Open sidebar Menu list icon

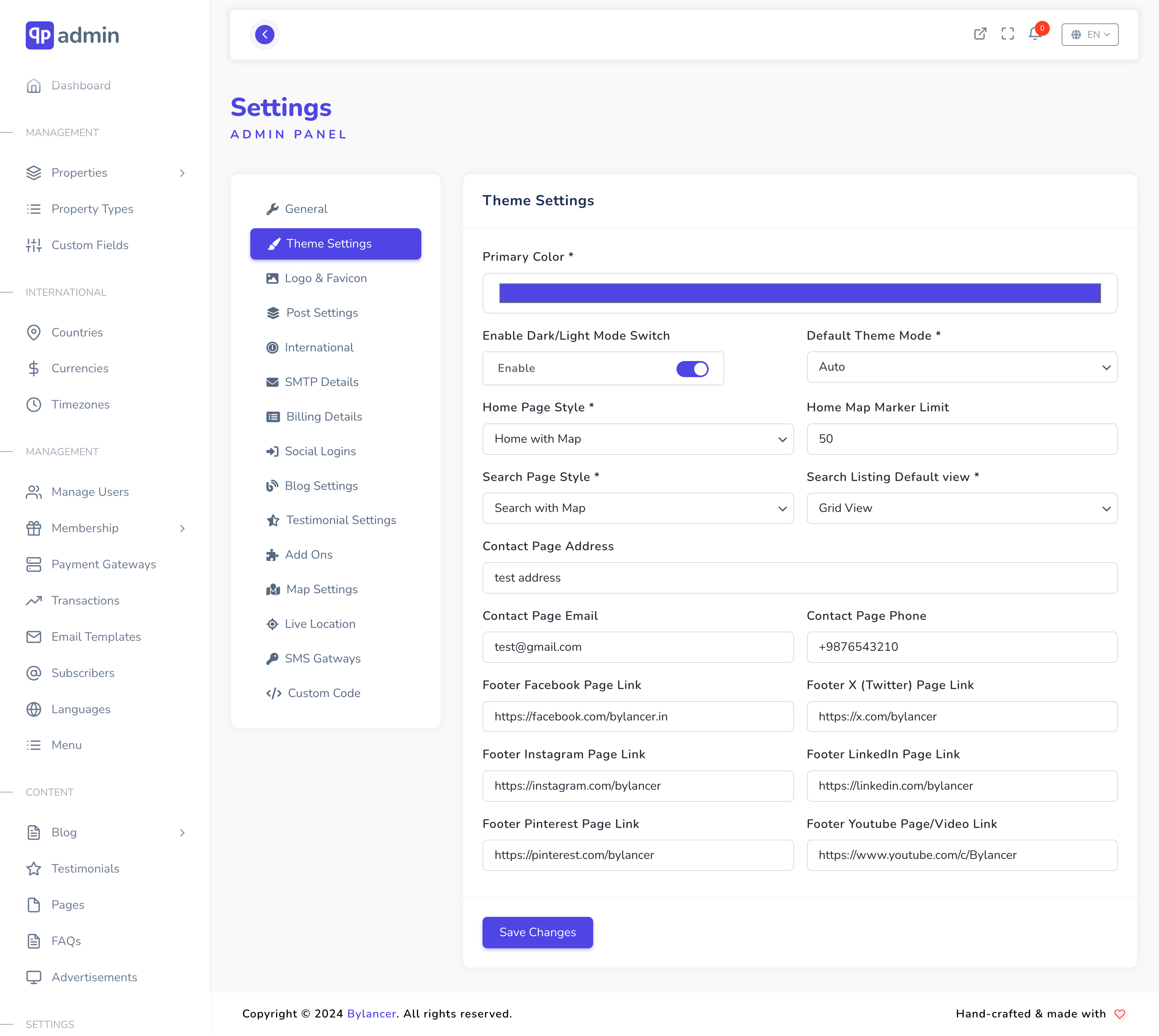pos(33,745)
